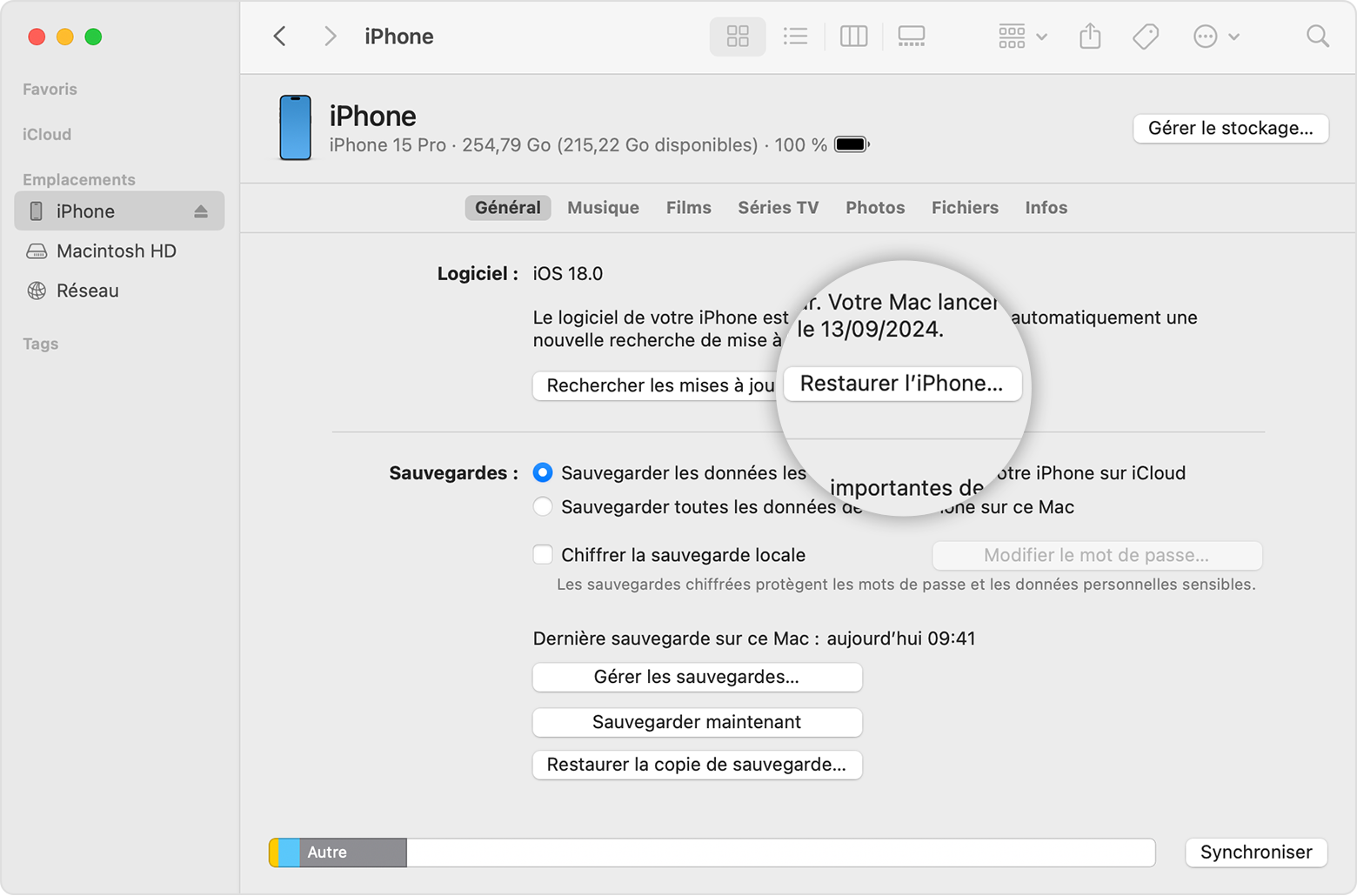
Task: Click the blue storage bar segment
Action: 290,853
